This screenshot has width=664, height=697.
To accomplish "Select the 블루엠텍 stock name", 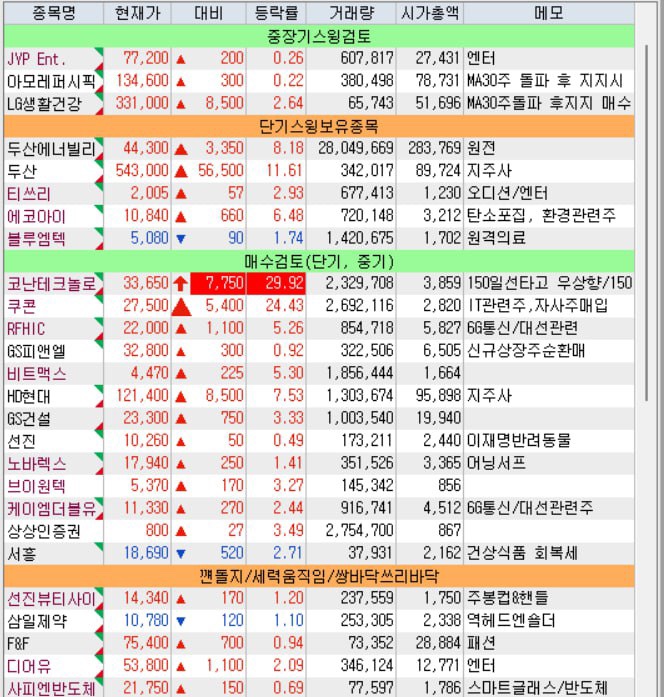I will click(x=36, y=239).
